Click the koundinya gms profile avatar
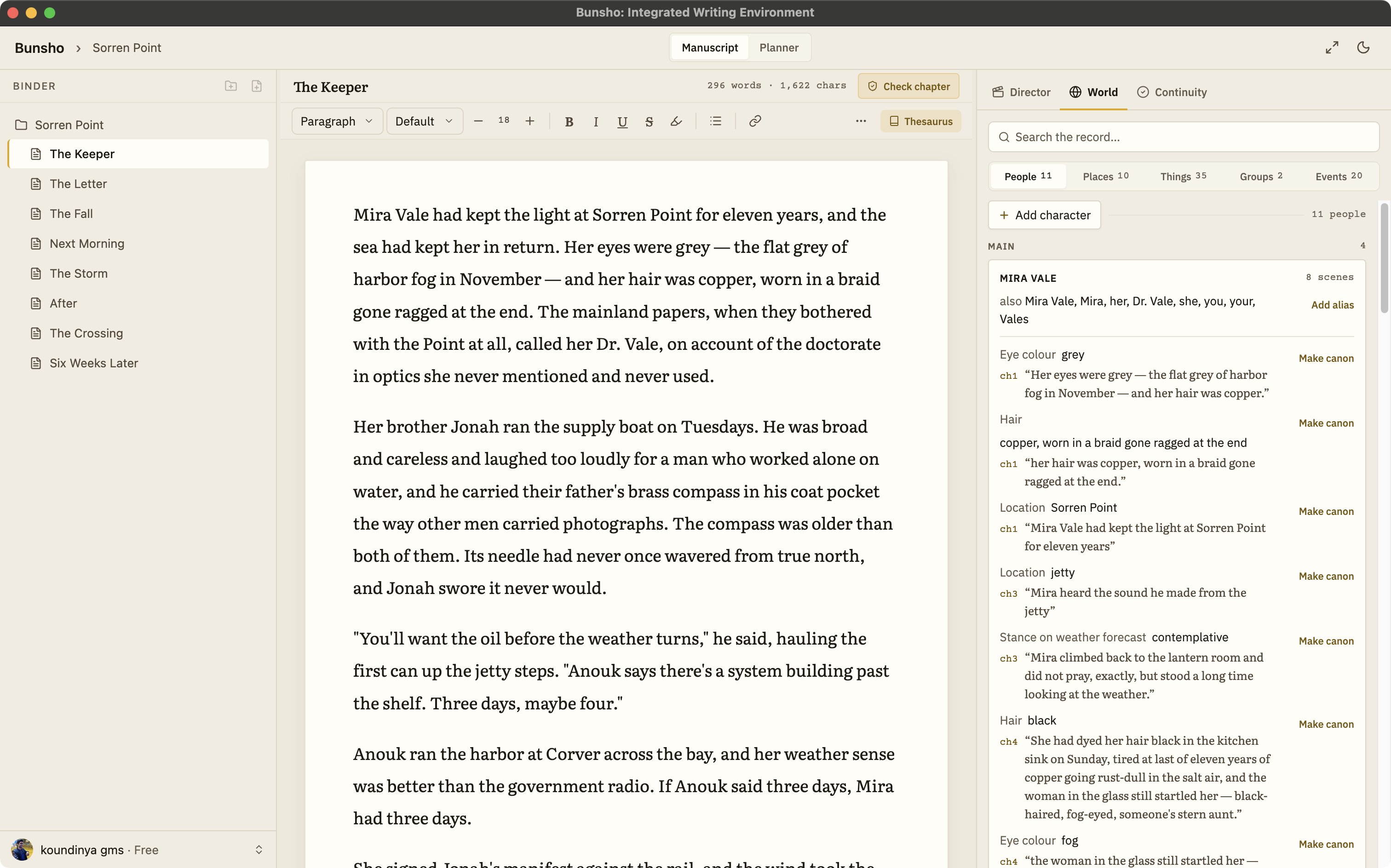1391x868 pixels. [22, 850]
